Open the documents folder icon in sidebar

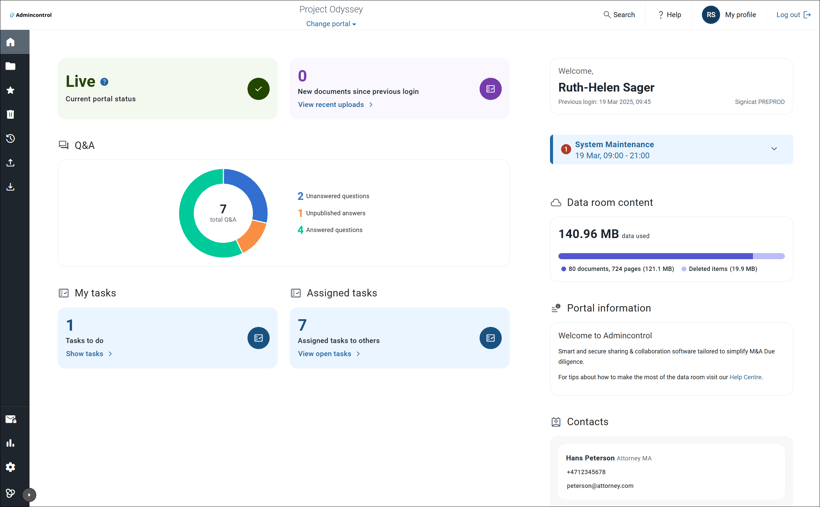click(11, 66)
